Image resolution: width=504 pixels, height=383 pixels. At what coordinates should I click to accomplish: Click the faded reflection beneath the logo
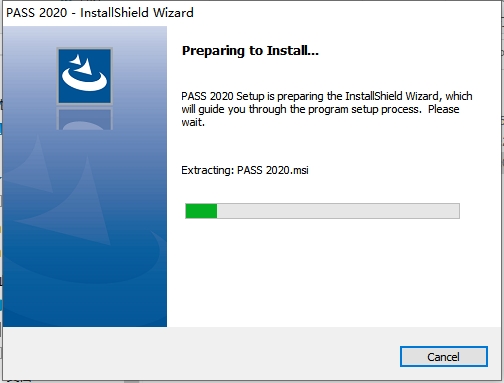coord(85,119)
